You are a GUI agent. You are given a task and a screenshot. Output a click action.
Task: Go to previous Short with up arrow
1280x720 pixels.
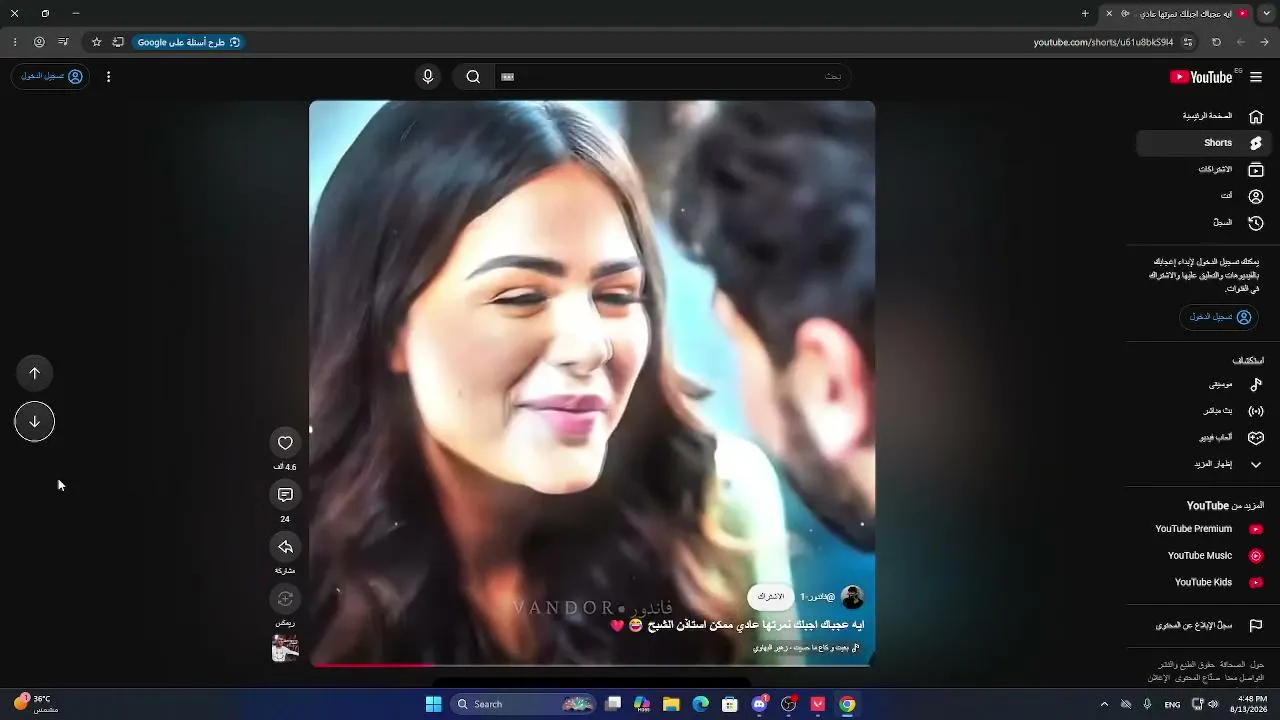(34, 373)
